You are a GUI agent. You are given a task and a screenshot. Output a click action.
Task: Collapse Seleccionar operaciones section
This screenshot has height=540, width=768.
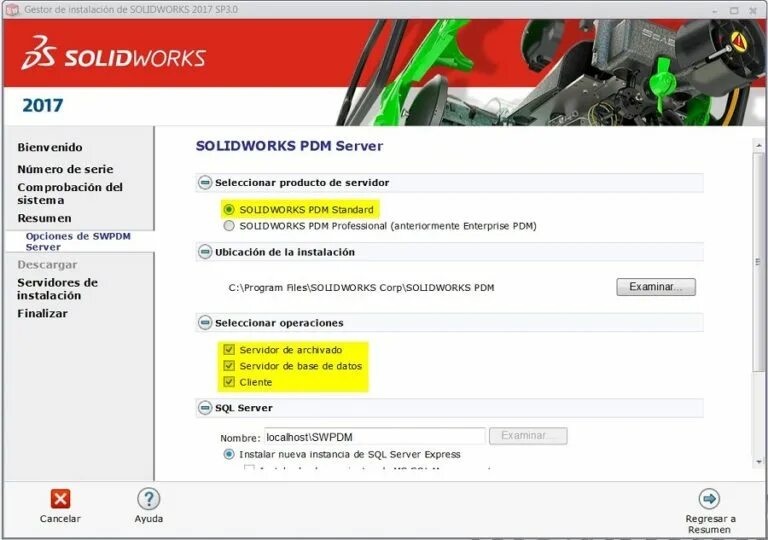(205, 323)
